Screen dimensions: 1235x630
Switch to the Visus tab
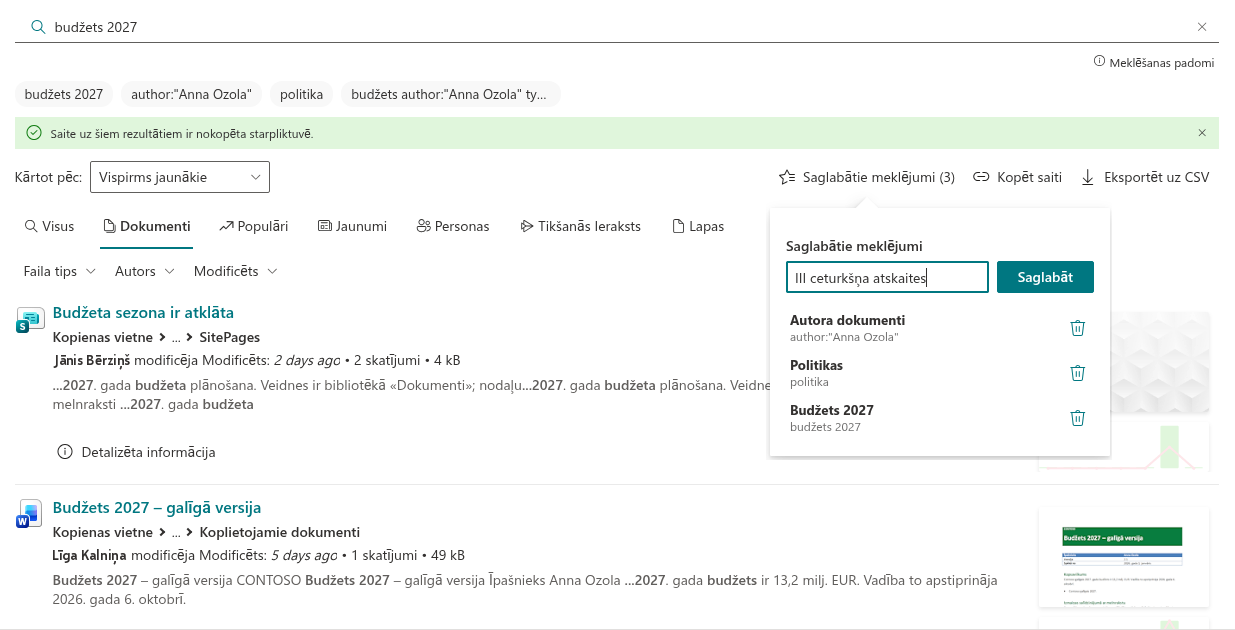point(49,226)
